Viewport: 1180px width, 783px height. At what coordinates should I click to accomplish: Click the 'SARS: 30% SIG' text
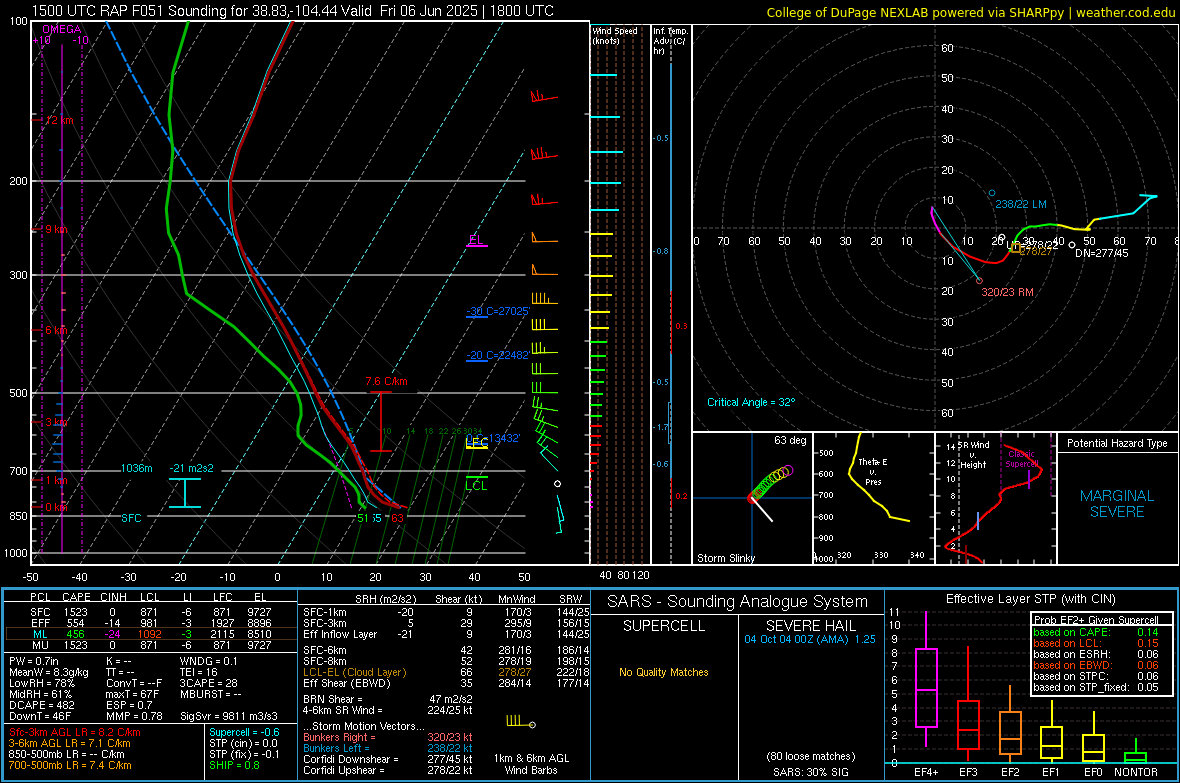810,772
